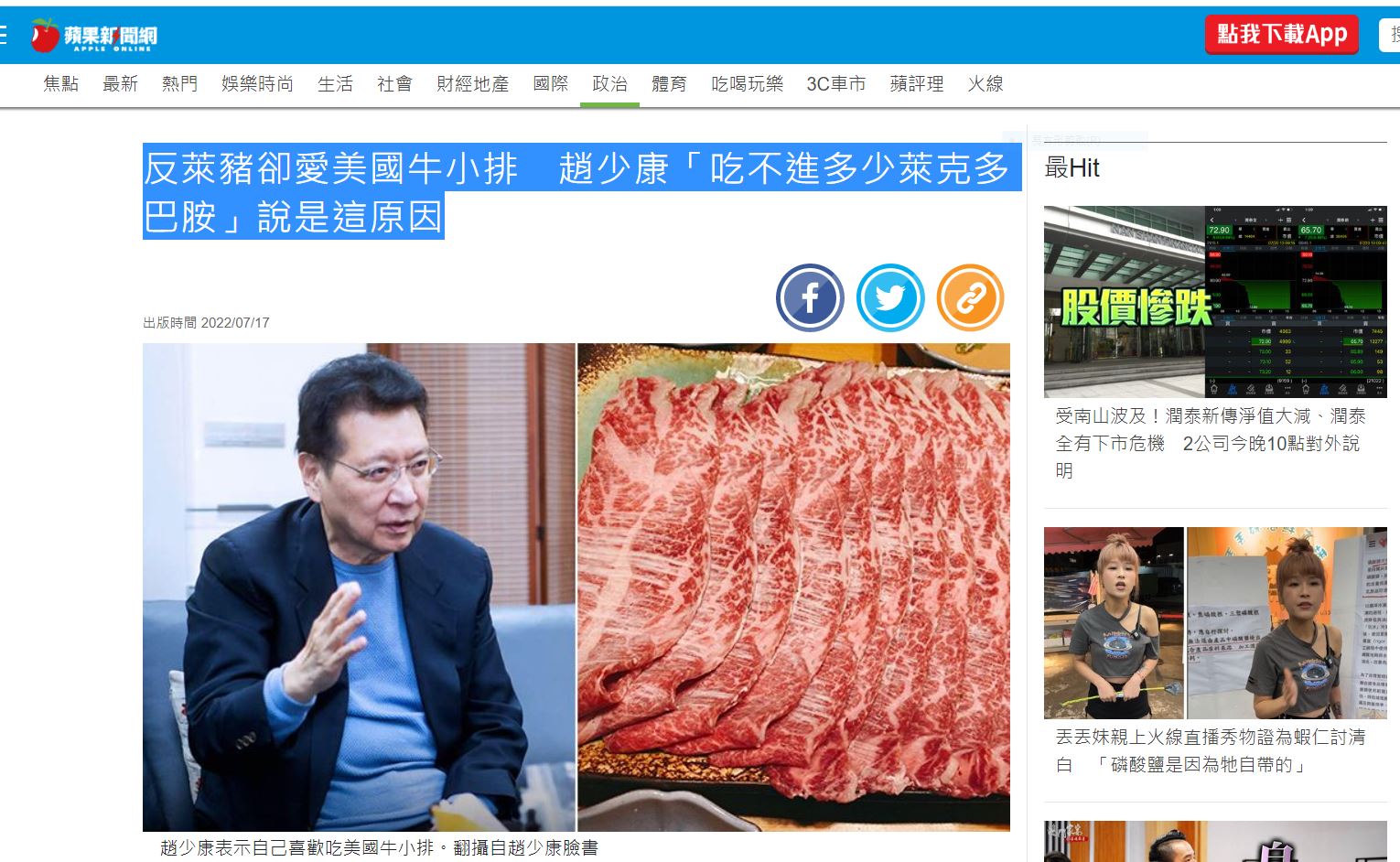Click the Apple Online logo
The width and height of the screenshot is (1400, 862).
click(x=93, y=36)
